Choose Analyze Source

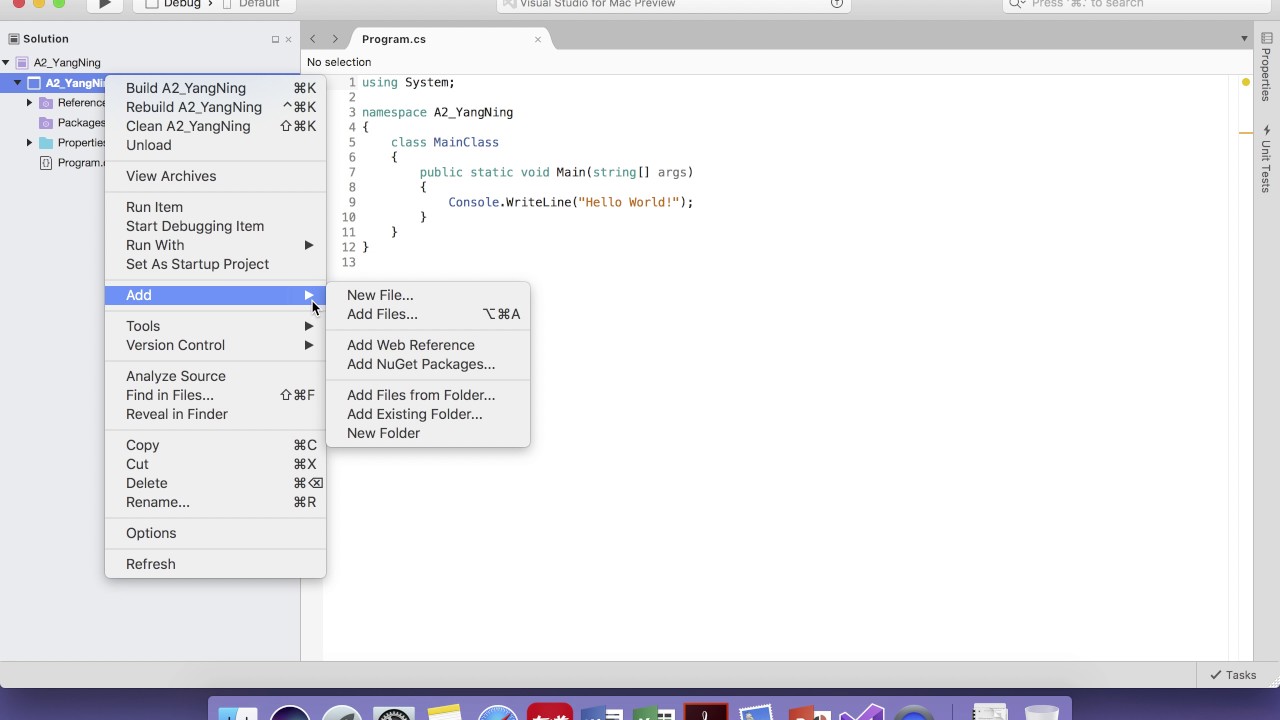pos(215,376)
